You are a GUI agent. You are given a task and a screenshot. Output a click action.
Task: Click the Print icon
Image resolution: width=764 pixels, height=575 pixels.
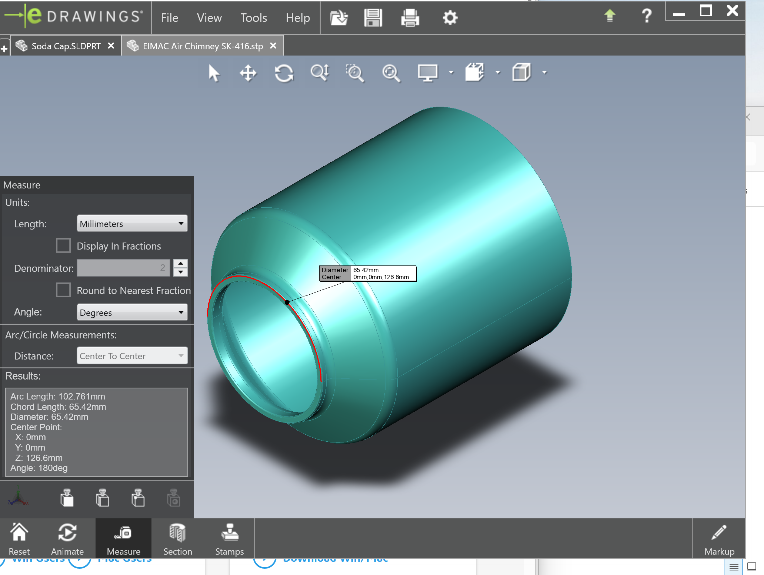(x=410, y=18)
